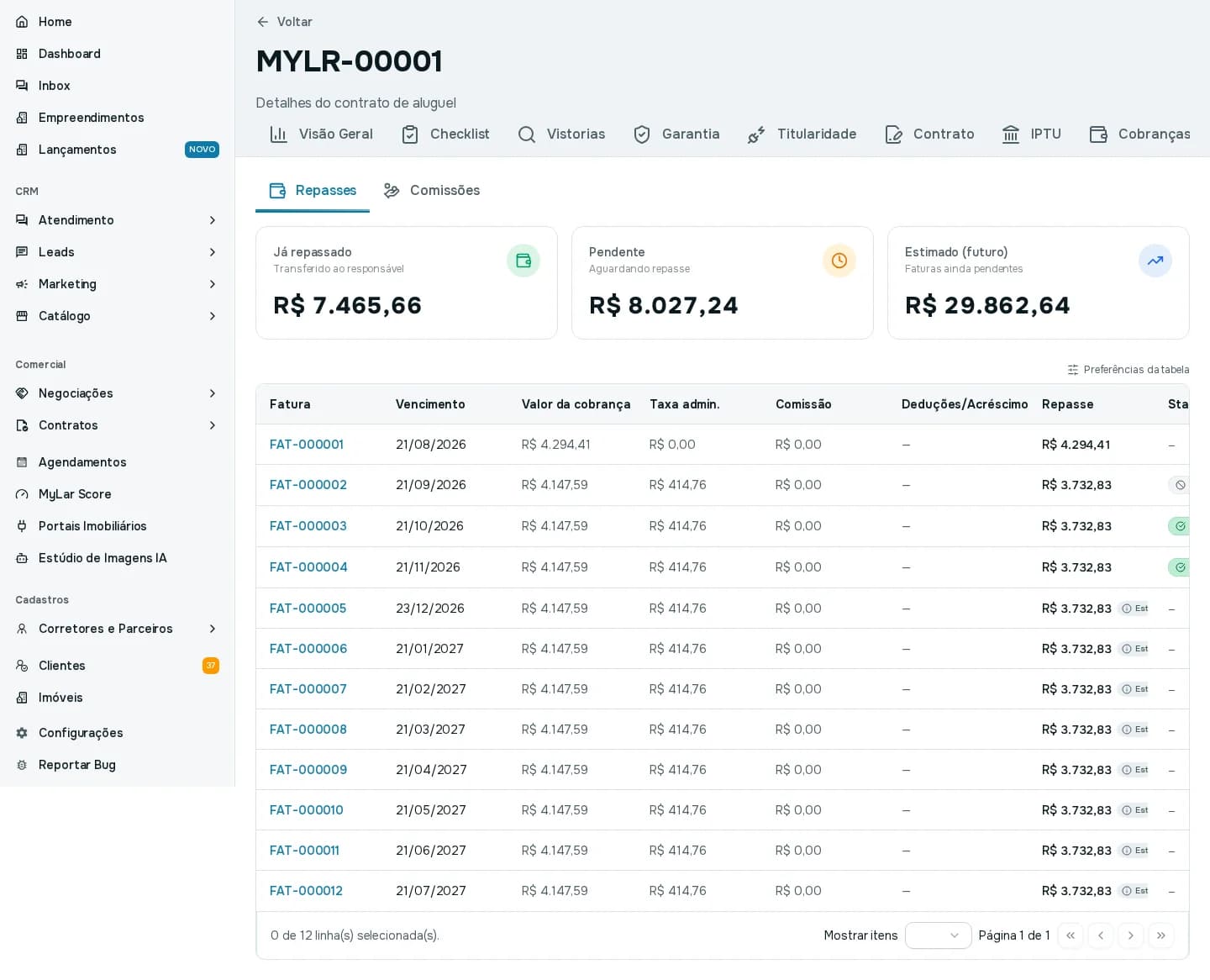Switch to the Comissões tab
The image size is (1210, 980).
point(432,191)
